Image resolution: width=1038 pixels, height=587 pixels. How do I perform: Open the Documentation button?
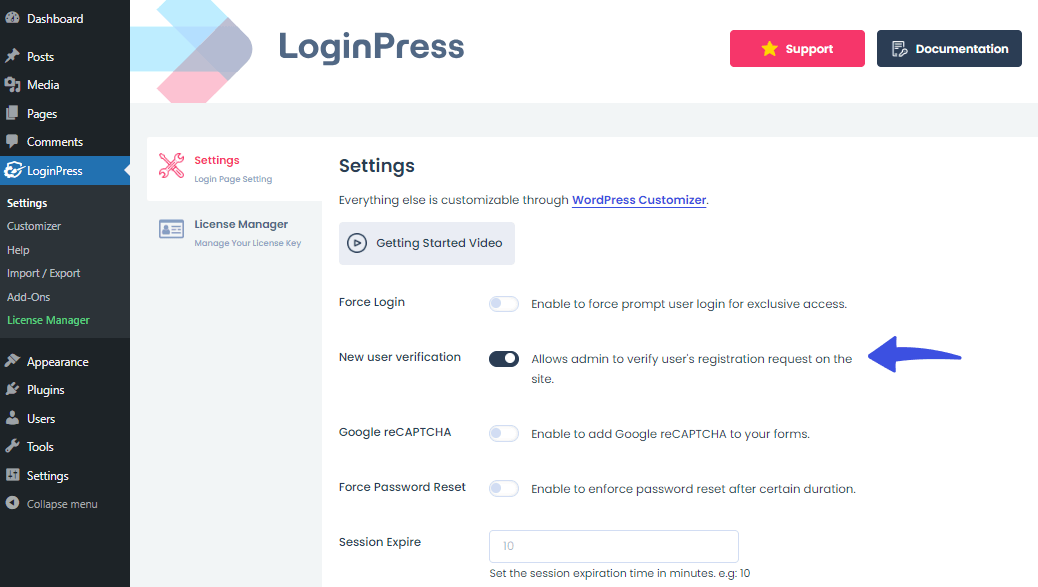(949, 48)
